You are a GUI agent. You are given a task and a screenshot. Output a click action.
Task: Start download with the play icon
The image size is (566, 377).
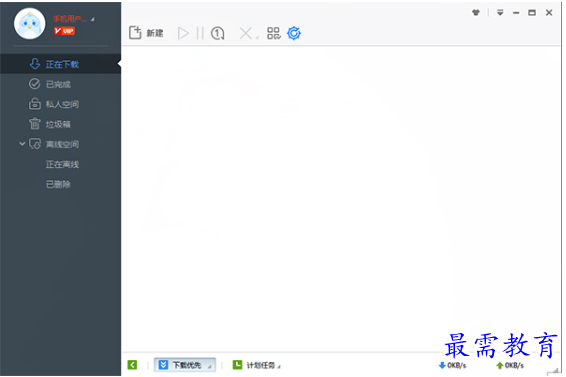(x=183, y=33)
